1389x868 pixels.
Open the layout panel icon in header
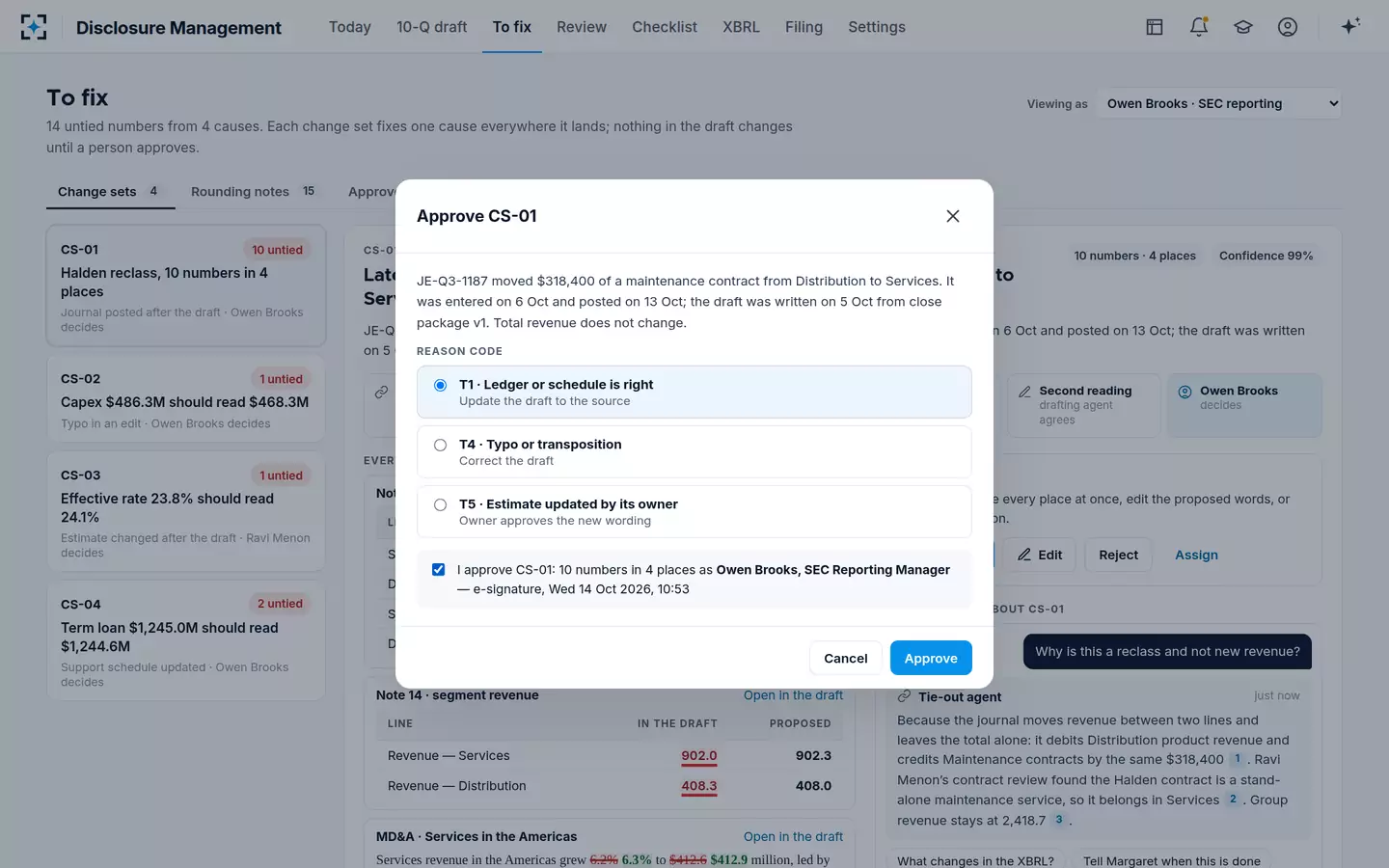(1155, 27)
